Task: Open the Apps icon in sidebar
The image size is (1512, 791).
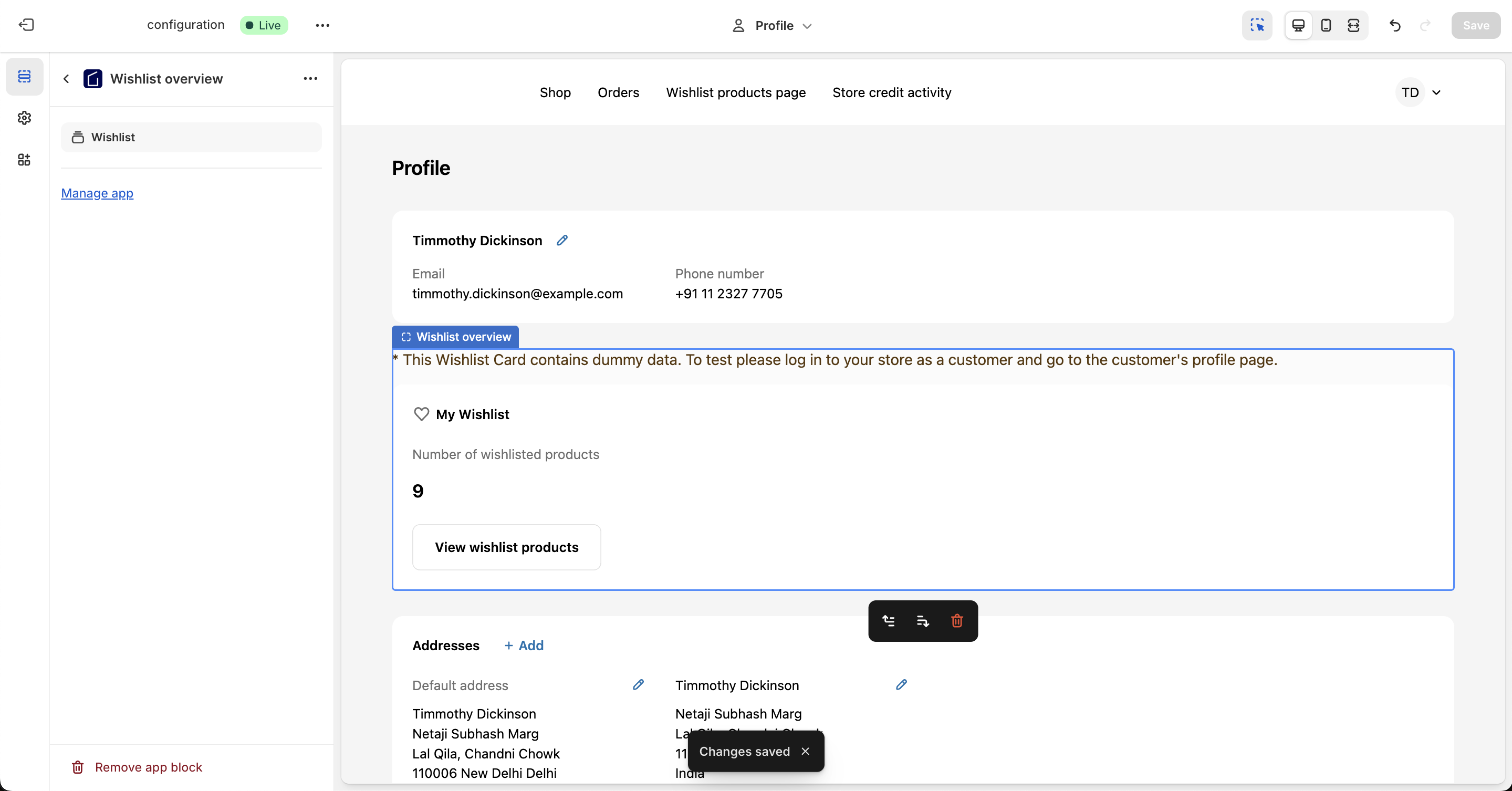Action: point(24,160)
